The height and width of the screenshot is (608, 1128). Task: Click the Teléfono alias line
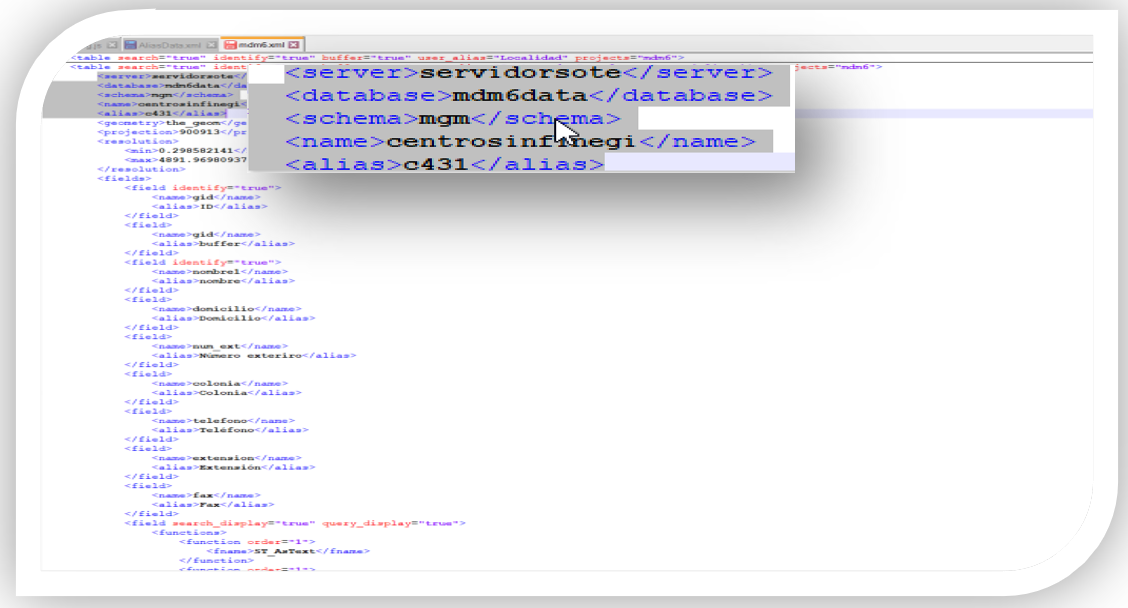click(x=230, y=430)
